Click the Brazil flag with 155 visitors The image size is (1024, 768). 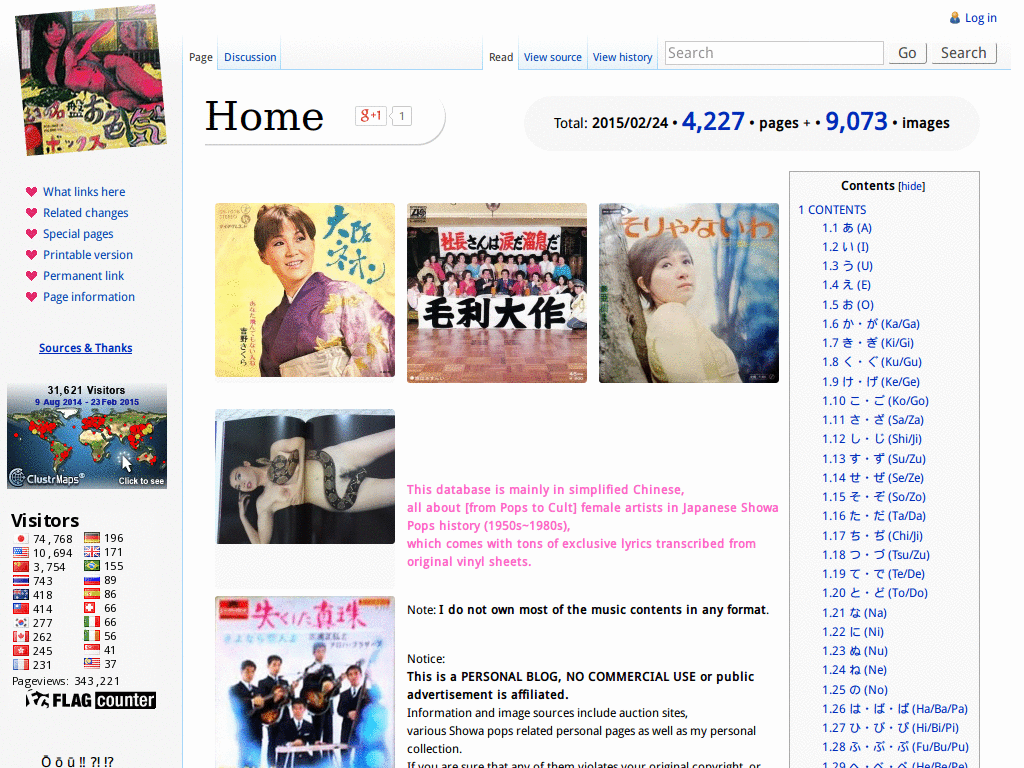[x=92, y=566]
